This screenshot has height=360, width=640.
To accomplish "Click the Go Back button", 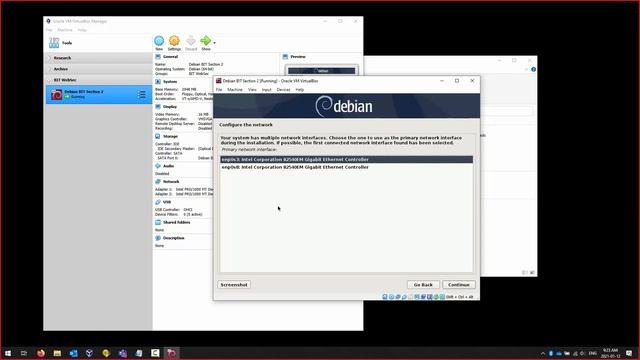I will pos(423,285).
